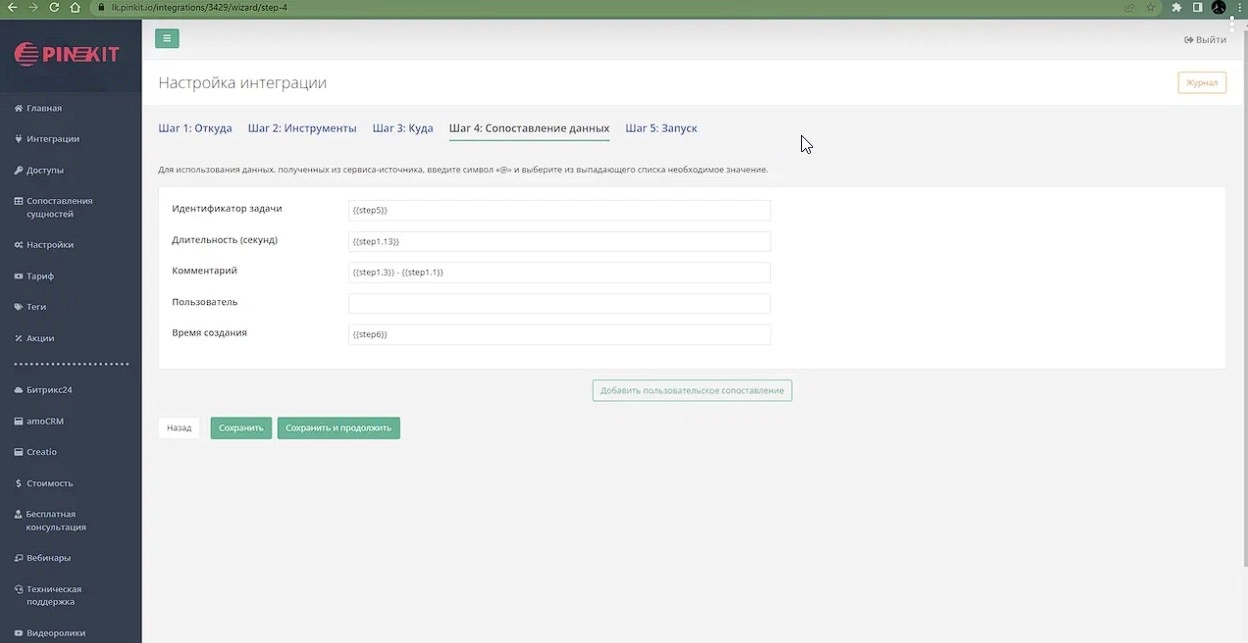Click the Pinkit logo

pyautogui.click(x=67, y=54)
